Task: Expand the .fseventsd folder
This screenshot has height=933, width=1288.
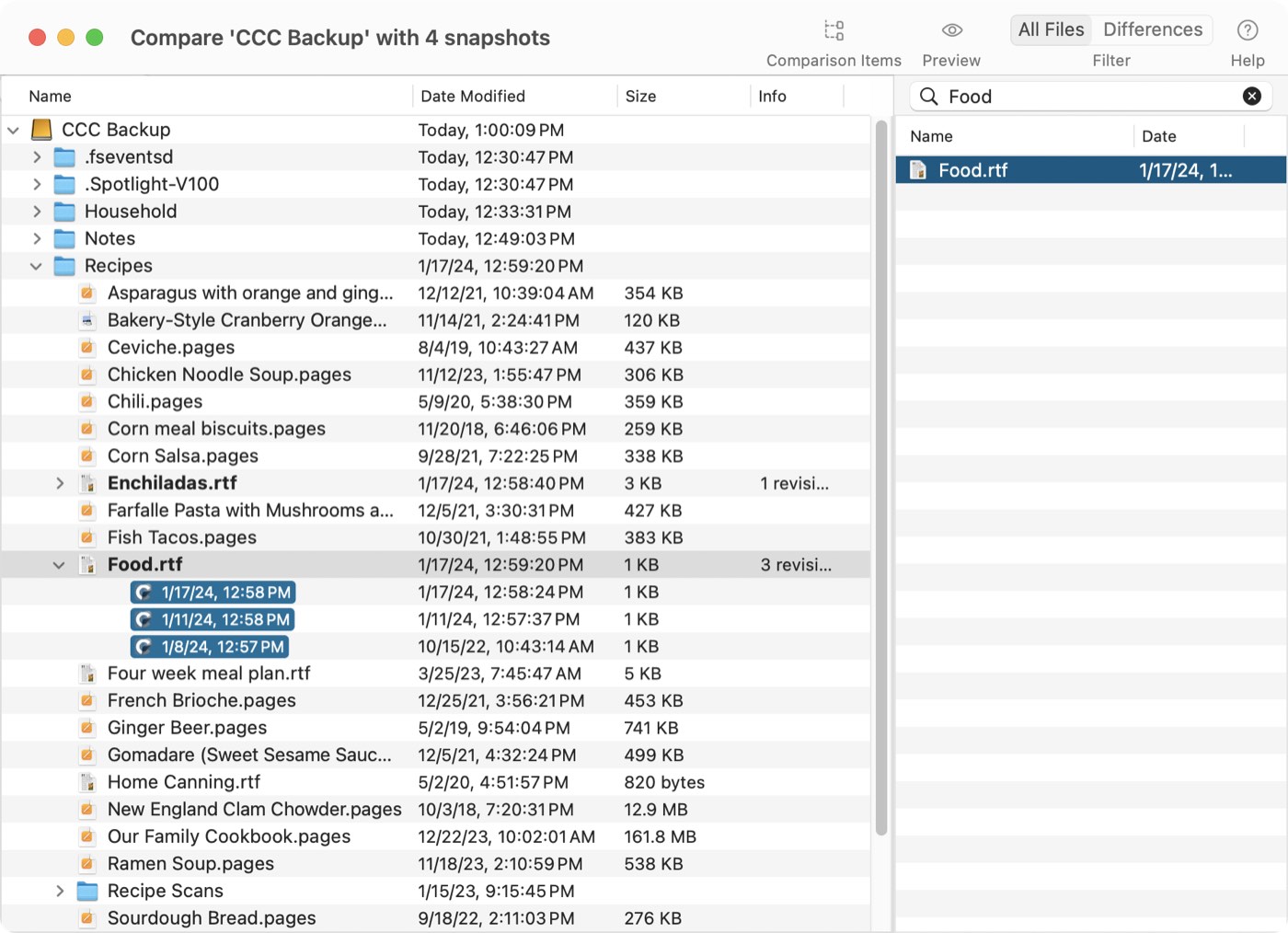Action: pyautogui.click(x=37, y=157)
